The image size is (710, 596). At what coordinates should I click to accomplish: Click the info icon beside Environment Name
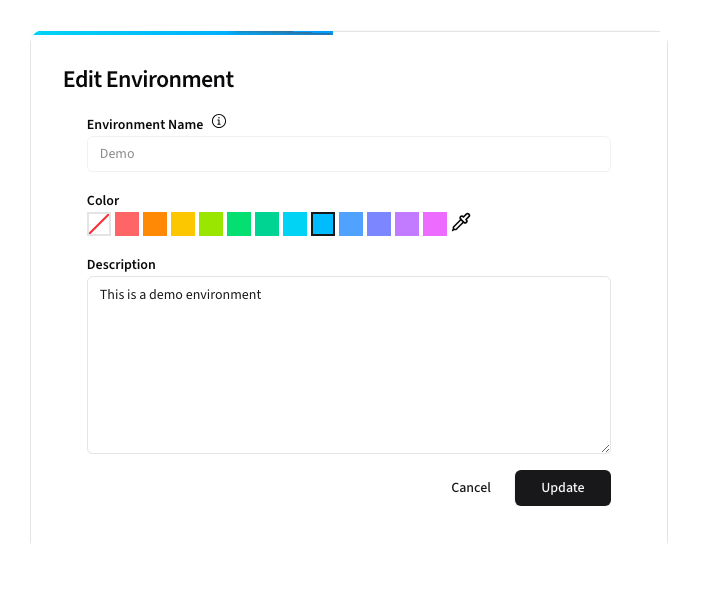coord(219,123)
